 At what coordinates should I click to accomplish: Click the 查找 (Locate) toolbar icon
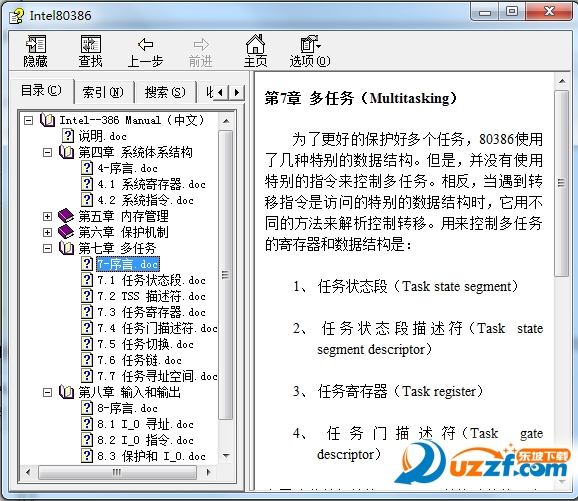point(91,44)
